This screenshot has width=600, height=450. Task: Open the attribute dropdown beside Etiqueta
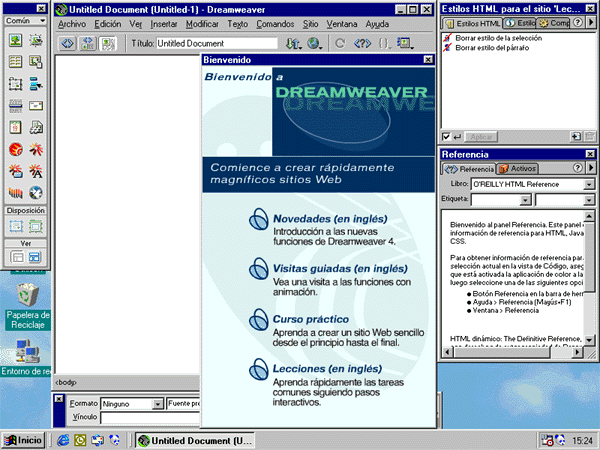[589, 200]
